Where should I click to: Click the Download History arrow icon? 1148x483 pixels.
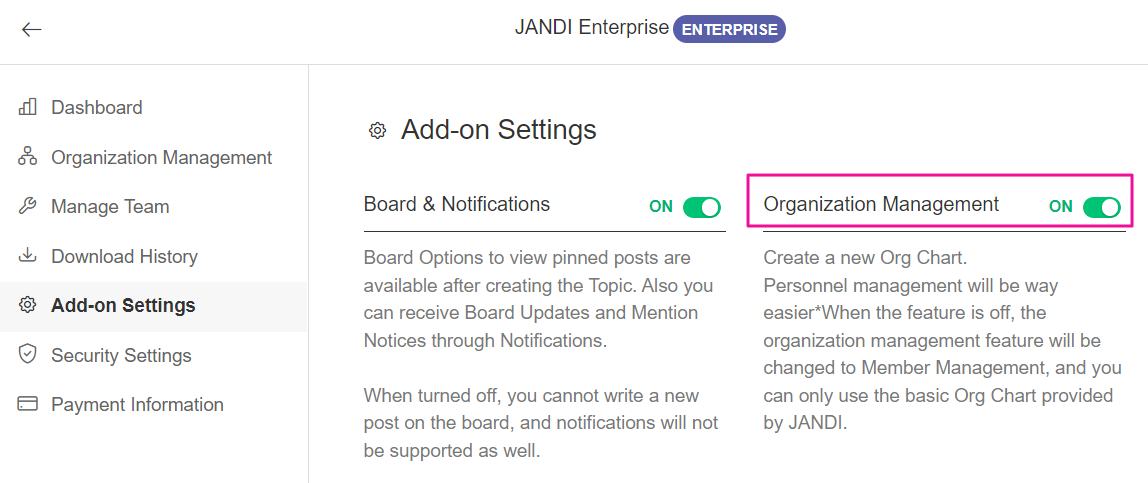pyautogui.click(x=28, y=256)
